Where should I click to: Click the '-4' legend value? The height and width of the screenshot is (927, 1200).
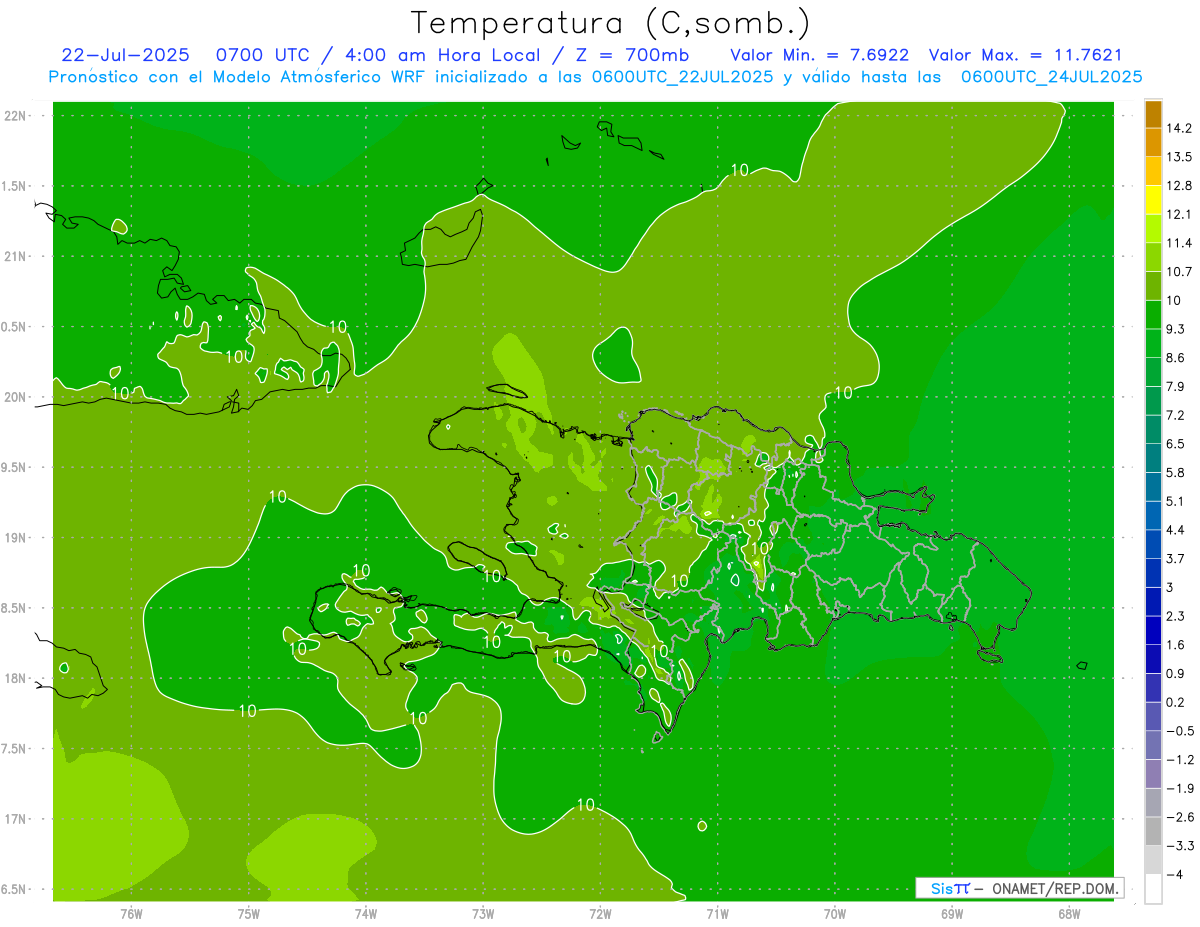point(1176,875)
